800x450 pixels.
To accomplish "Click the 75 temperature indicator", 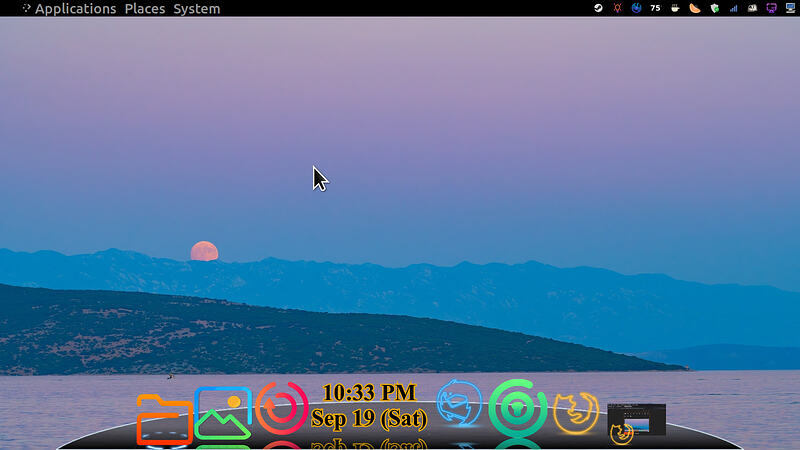I will click(656, 8).
